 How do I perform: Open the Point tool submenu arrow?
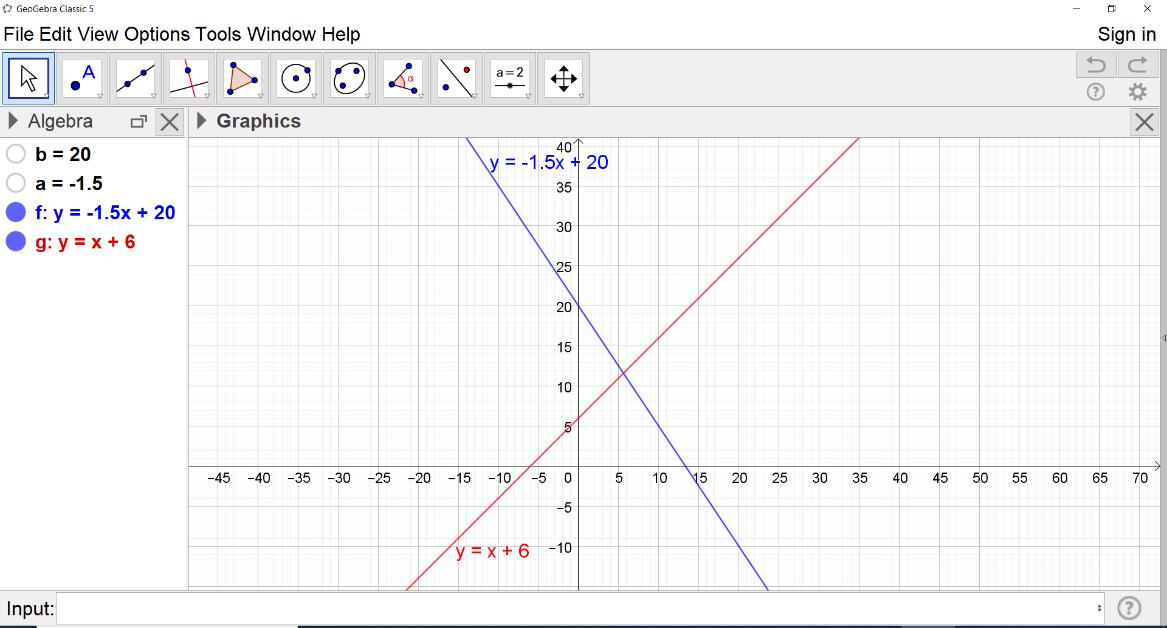[x=100, y=96]
